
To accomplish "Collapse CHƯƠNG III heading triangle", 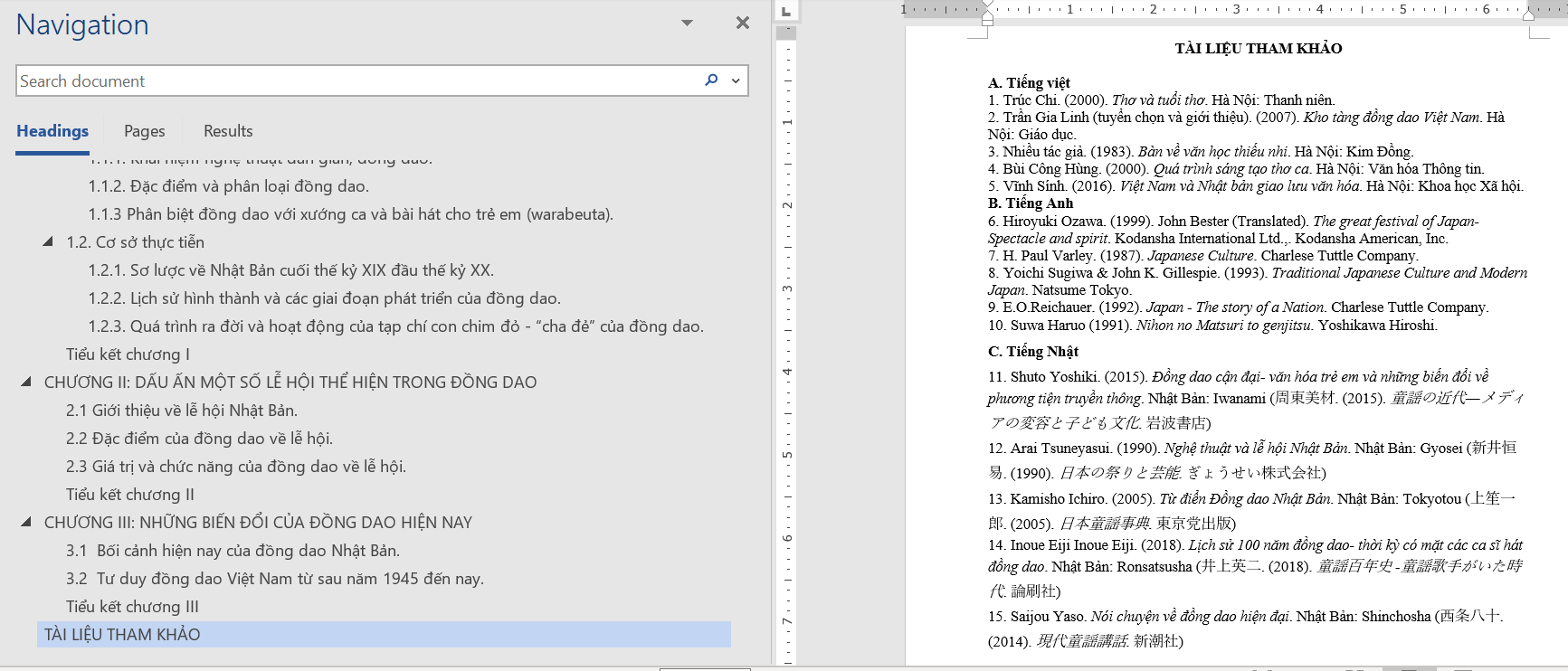I will pyautogui.click(x=26, y=522).
